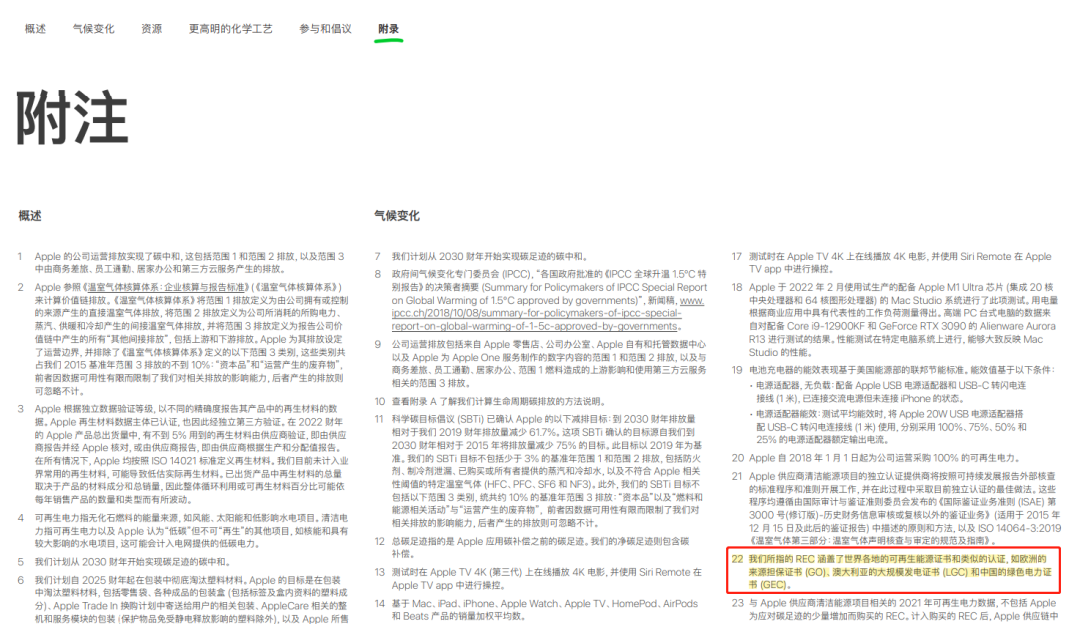The image size is (1080, 624).
Task: Select the 资源 tab in top navigation
Action: (151, 29)
